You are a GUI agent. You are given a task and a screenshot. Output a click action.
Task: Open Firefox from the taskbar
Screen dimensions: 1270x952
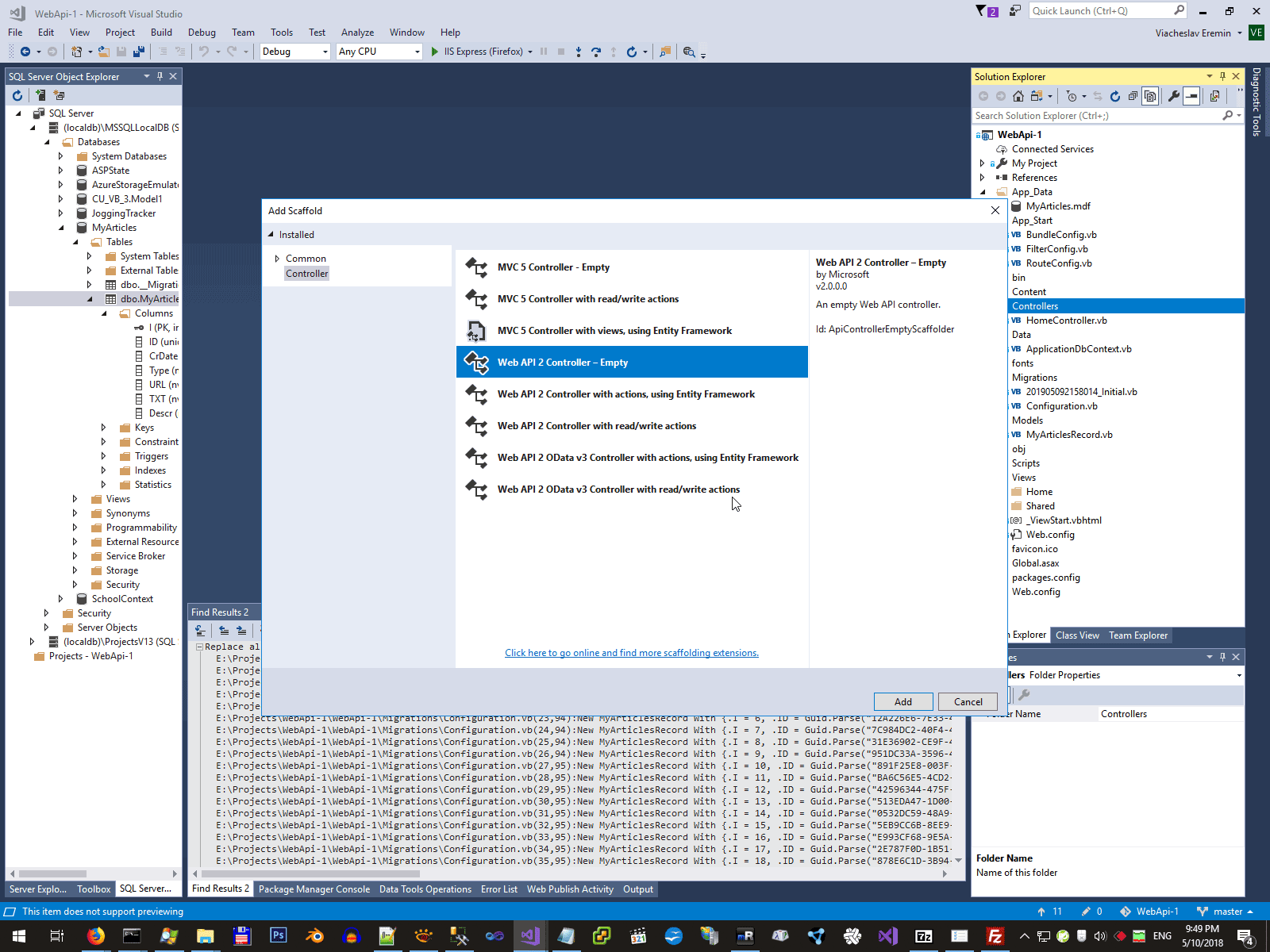95,936
